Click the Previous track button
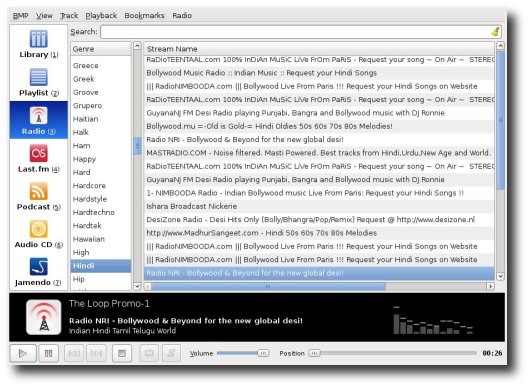Screen dimensions: 530x388 [74, 354]
